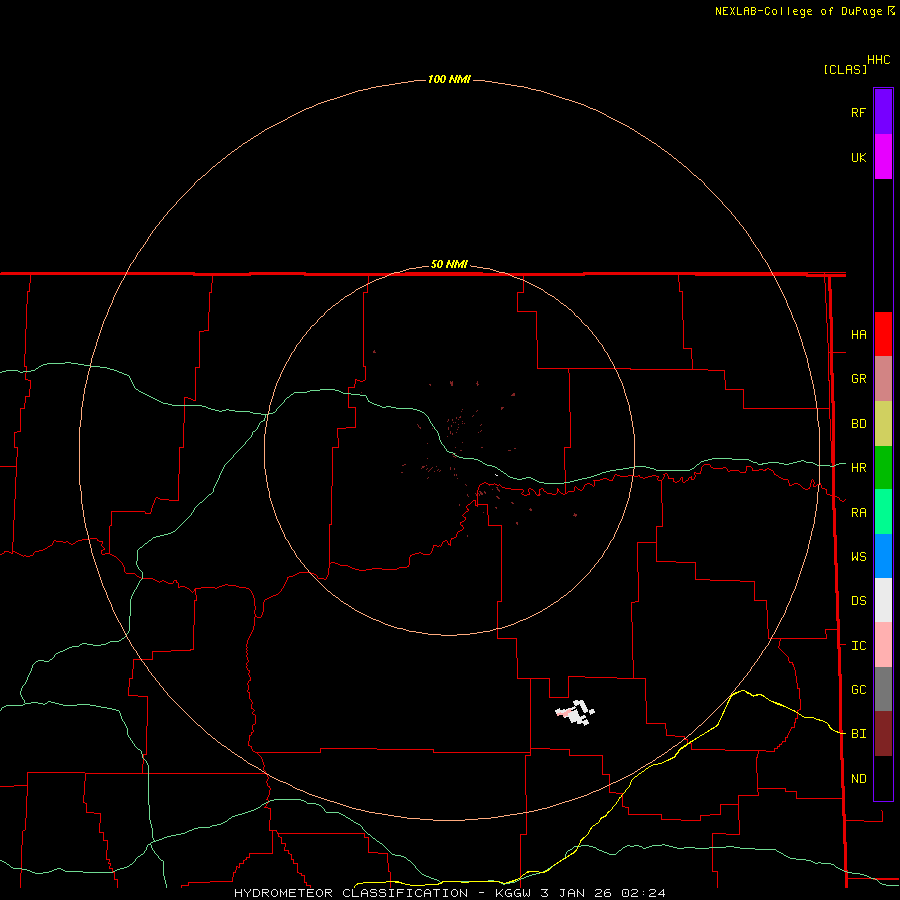The width and height of the screenshot is (900, 900).
Task: Click the RA light green swatch
Action: pos(883,512)
